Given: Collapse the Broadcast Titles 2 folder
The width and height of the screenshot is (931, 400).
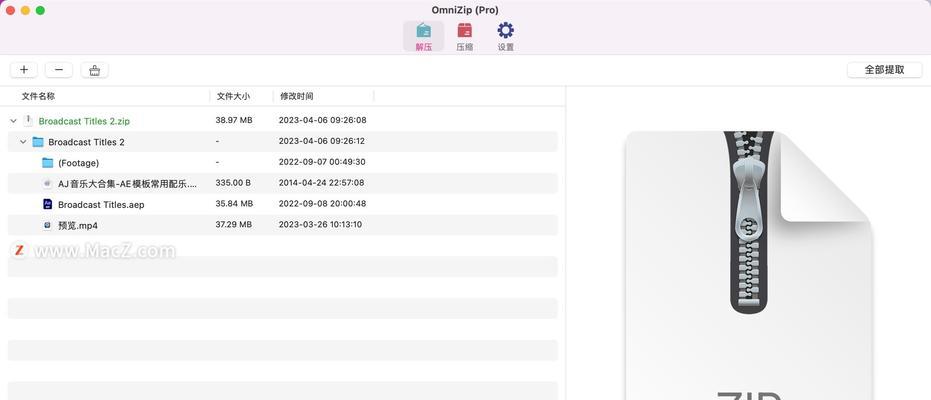Looking at the screenshot, I should [23, 142].
